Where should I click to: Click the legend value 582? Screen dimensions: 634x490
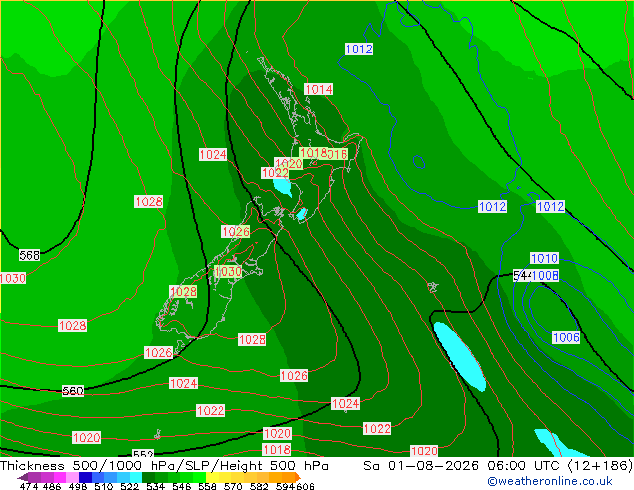259,486
